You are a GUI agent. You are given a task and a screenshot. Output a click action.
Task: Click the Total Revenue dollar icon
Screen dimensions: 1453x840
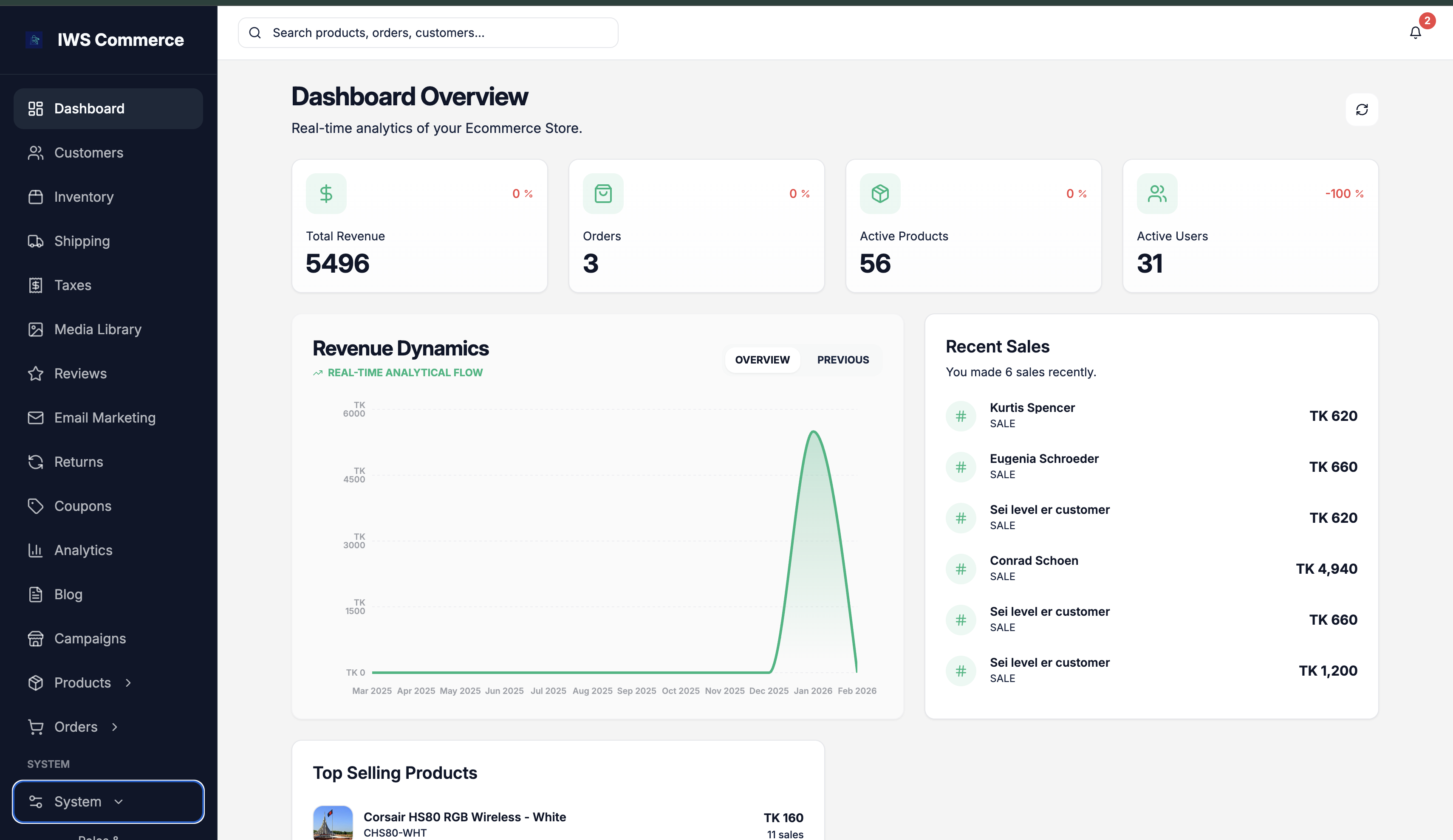point(326,194)
